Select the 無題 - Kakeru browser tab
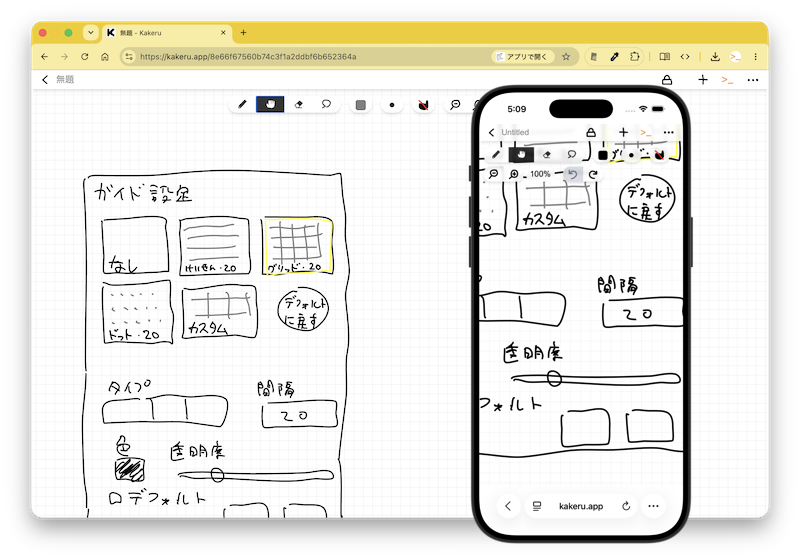This screenshot has width=800, height=559. (166, 33)
